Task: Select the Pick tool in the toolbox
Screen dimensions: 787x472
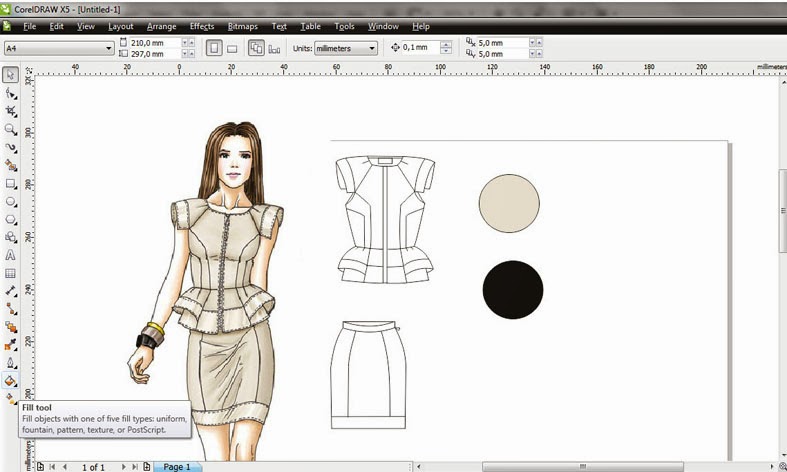Action: pyautogui.click(x=10, y=75)
